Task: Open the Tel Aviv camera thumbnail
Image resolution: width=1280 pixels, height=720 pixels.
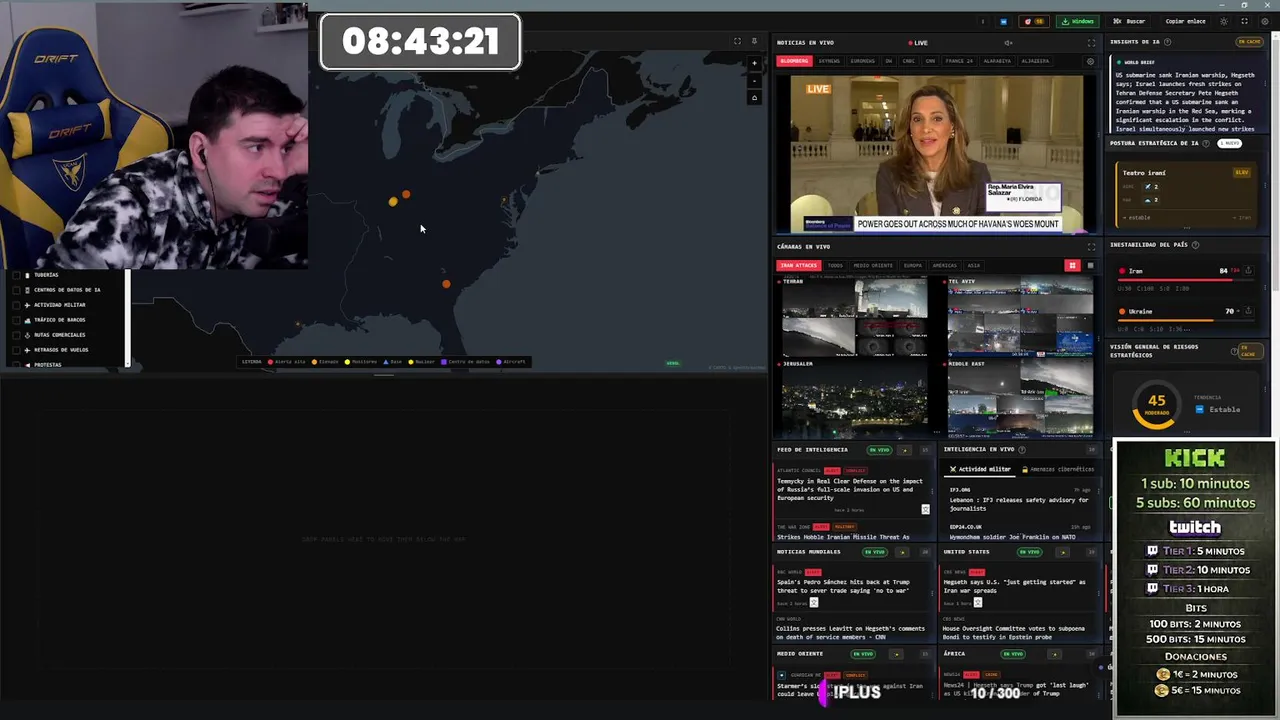Action: click(x=1020, y=317)
